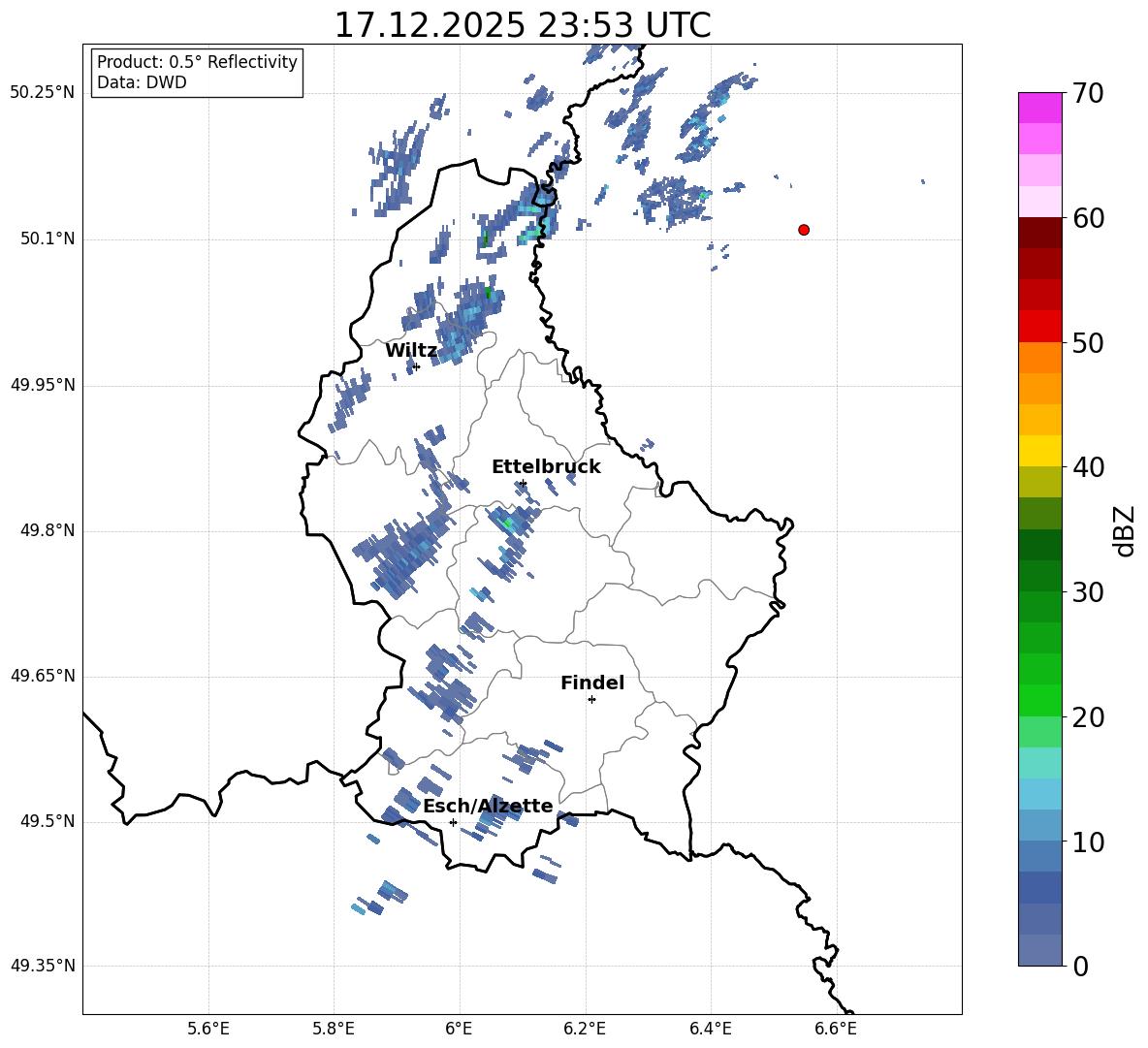This screenshot has width=1148, height=1048.
Task: Click the 49.65°N latitude label
Action: point(43,676)
